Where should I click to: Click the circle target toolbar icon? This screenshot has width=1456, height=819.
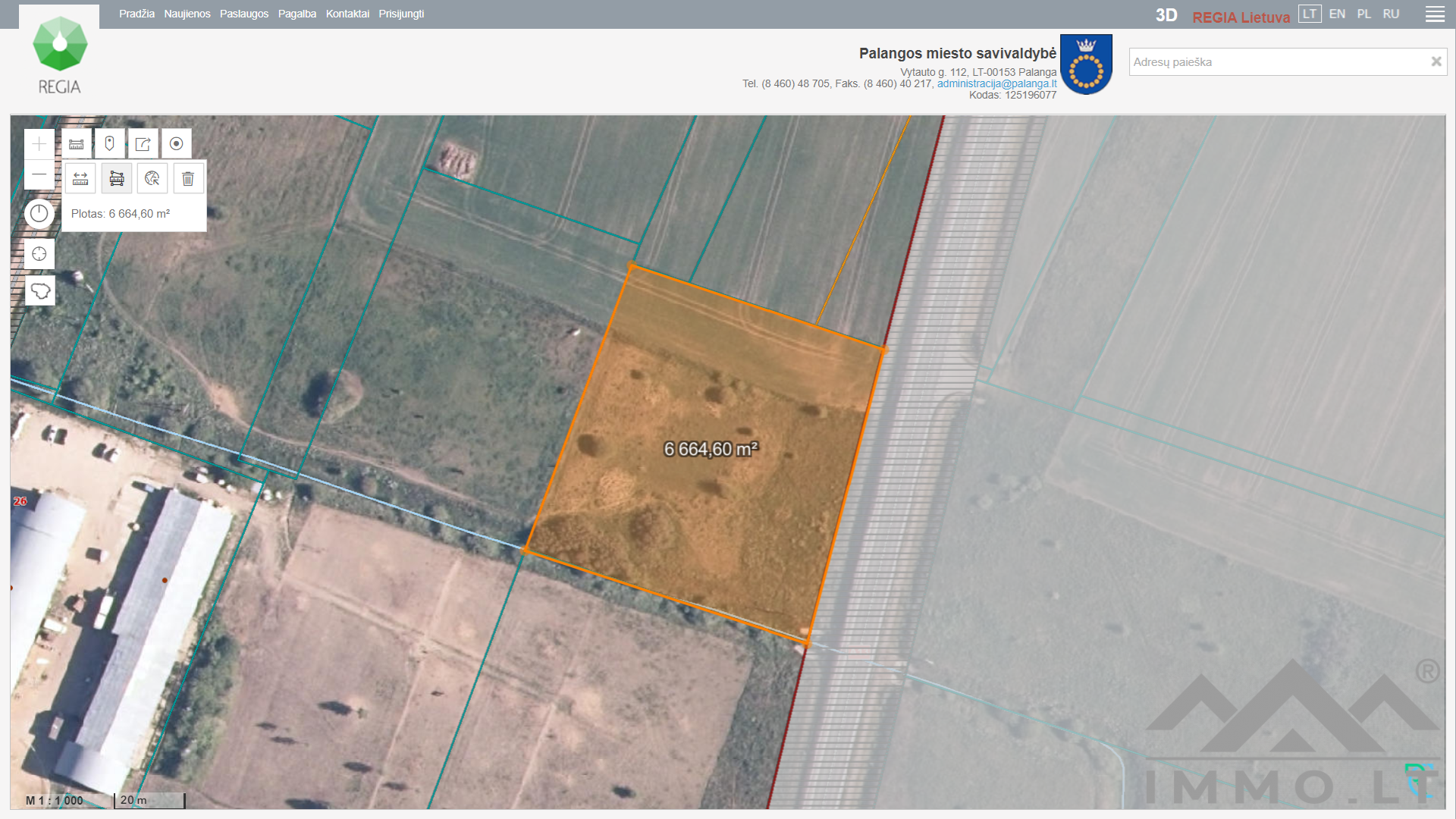[x=176, y=143]
